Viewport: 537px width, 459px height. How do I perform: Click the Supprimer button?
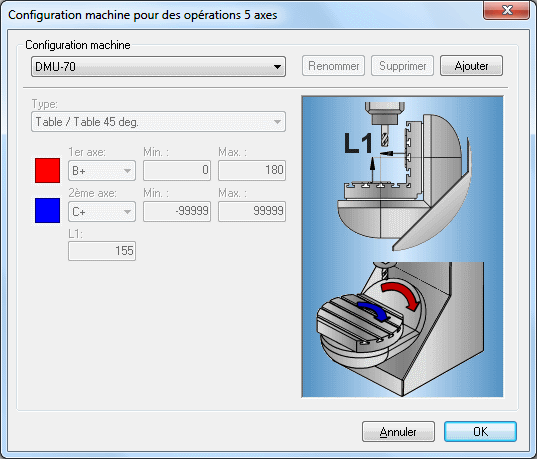click(x=402, y=66)
